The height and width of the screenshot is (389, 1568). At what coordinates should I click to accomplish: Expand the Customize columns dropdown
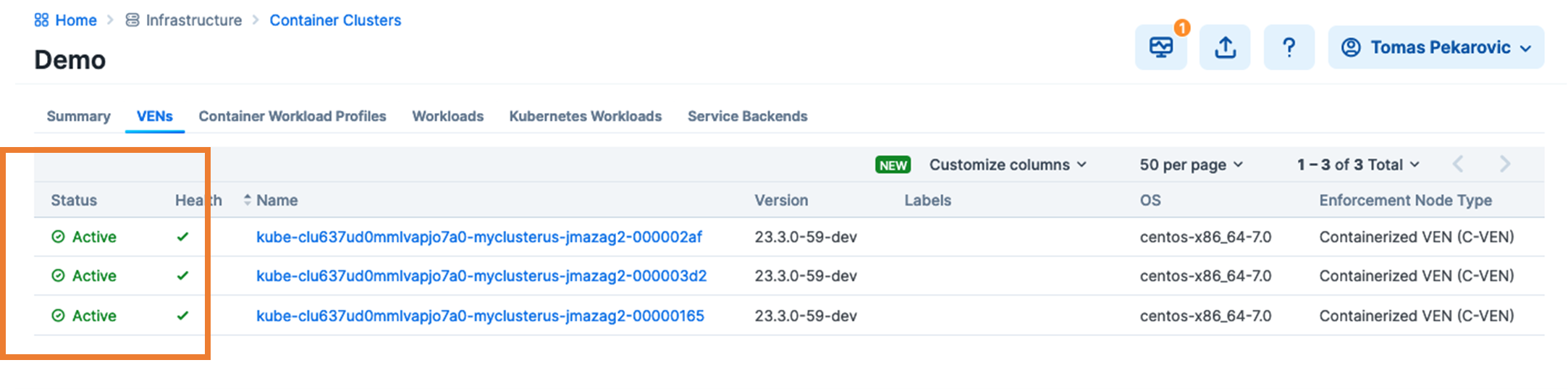[1008, 164]
